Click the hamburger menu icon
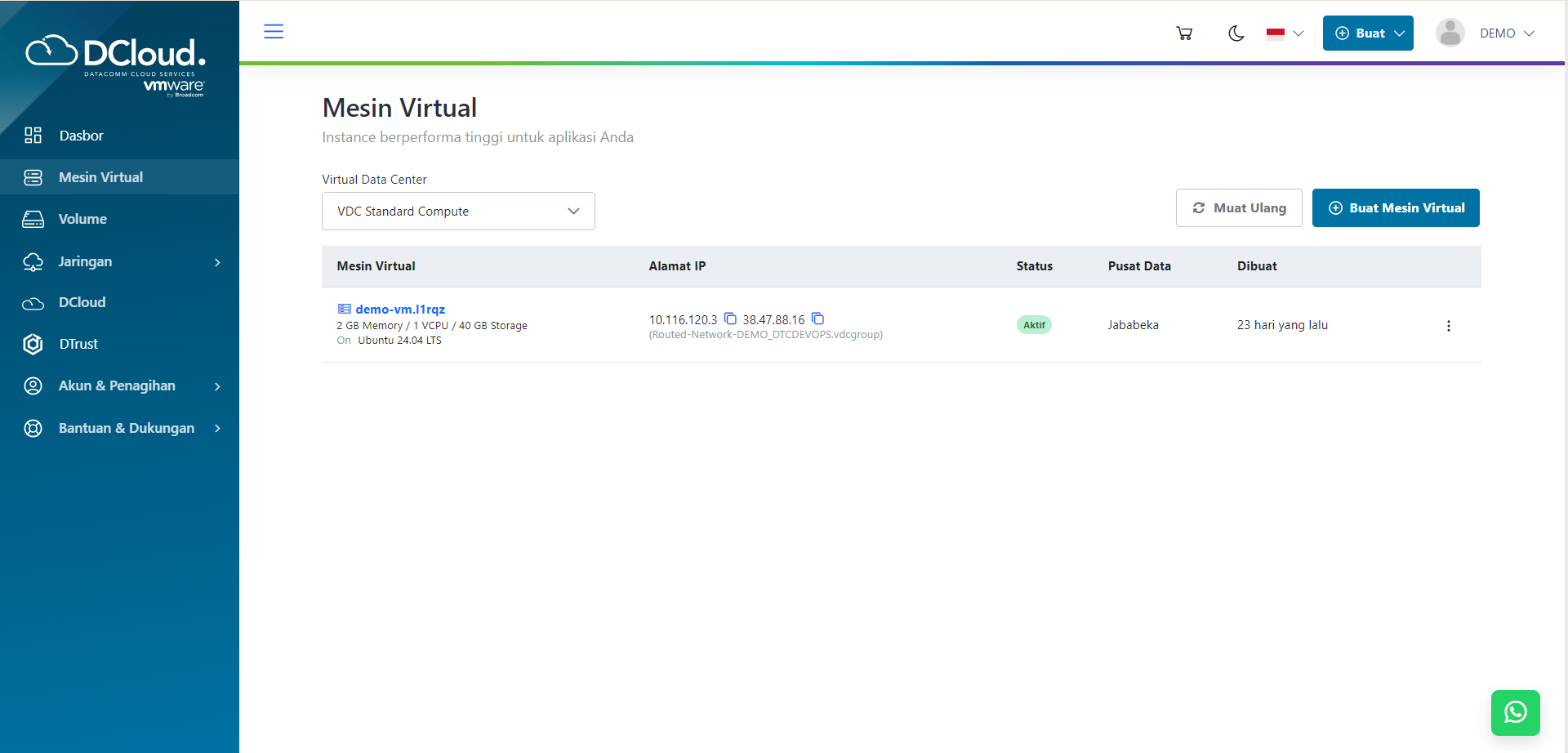Screen dimensions: 1568x753 click(274, 32)
